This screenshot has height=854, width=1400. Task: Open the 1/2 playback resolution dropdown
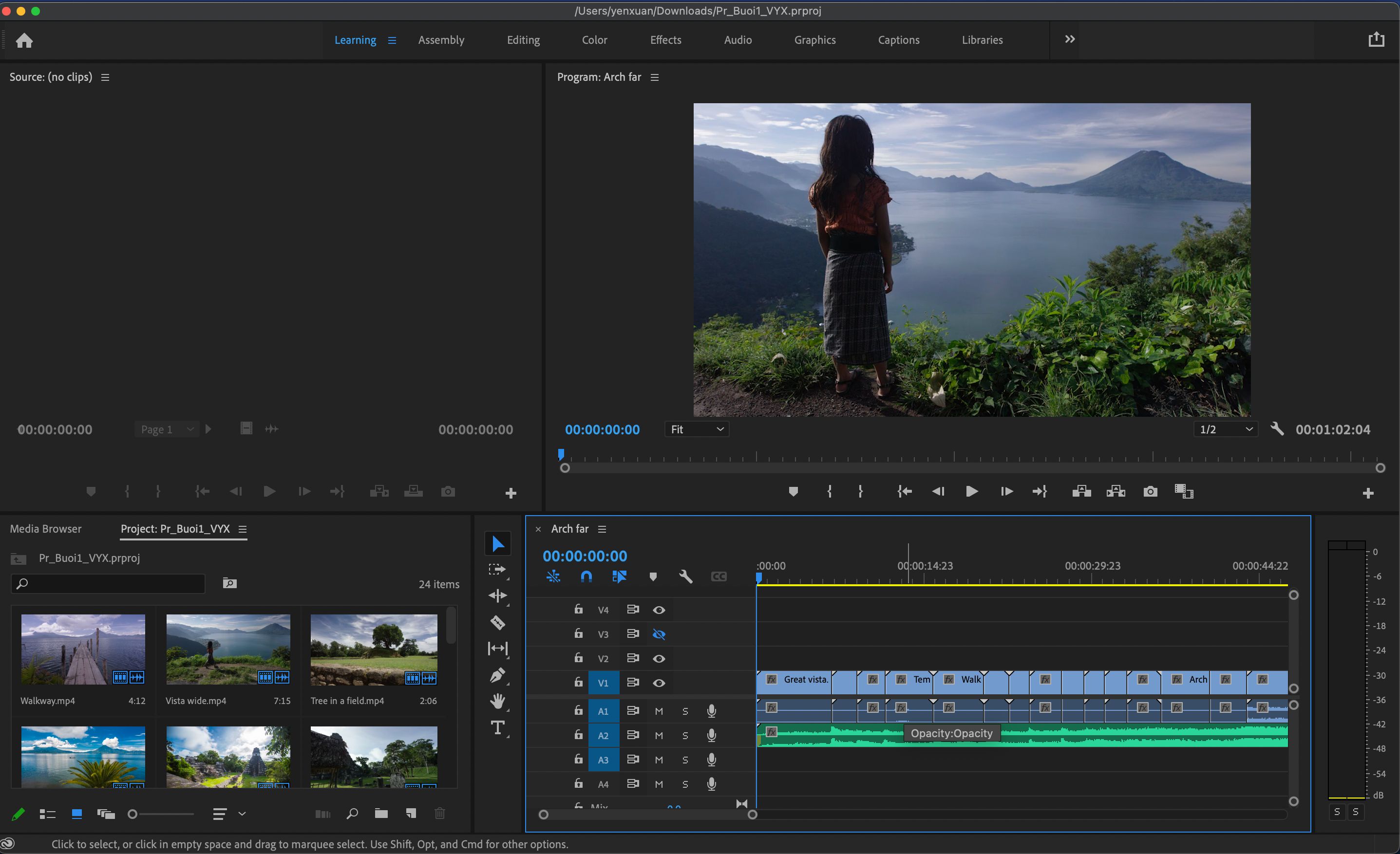click(x=1226, y=429)
